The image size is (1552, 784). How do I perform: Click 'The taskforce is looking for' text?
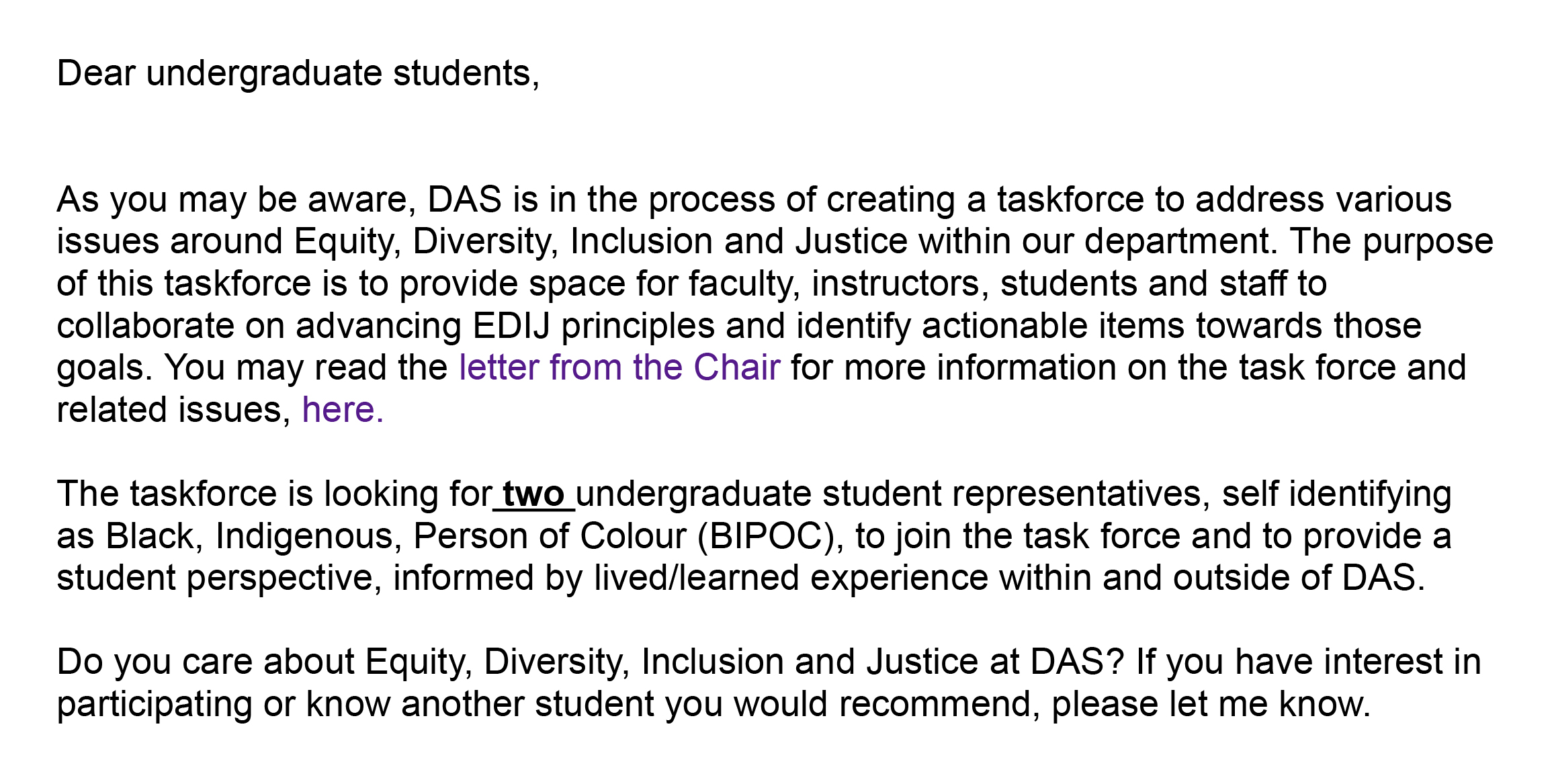(275, 494)
